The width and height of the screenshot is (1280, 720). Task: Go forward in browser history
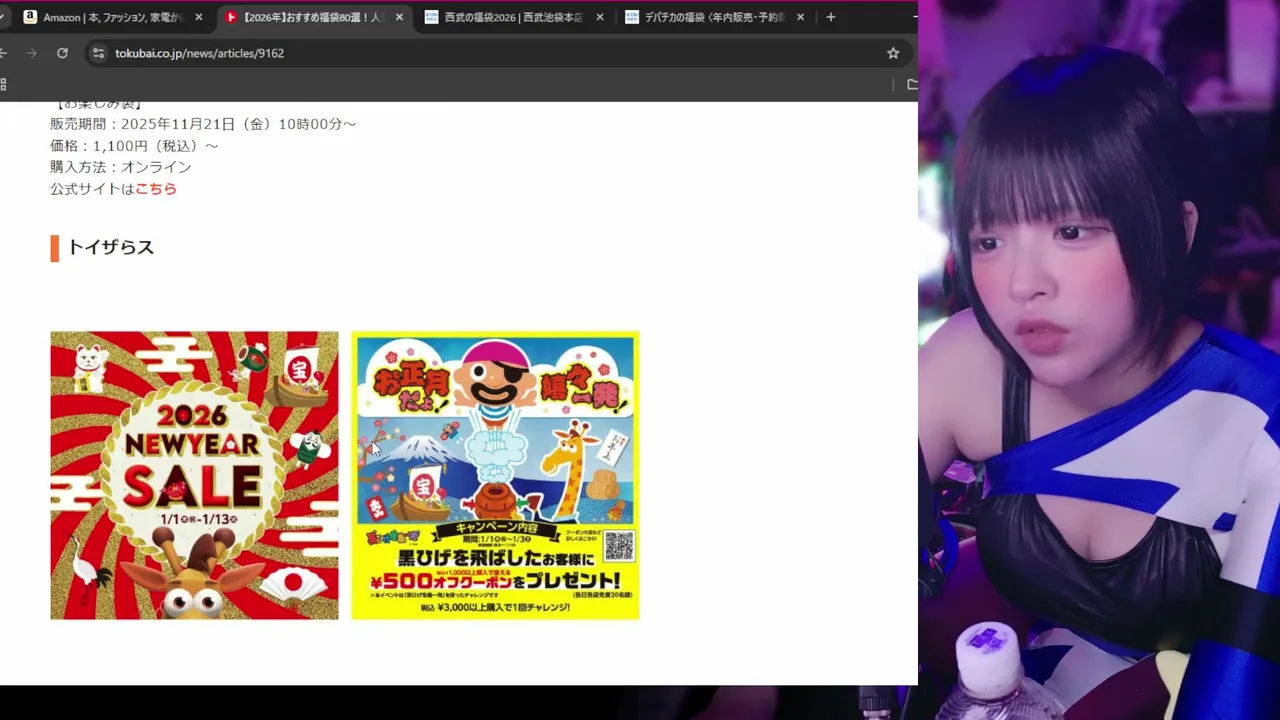pyautogui.click(x=31, y=53)
